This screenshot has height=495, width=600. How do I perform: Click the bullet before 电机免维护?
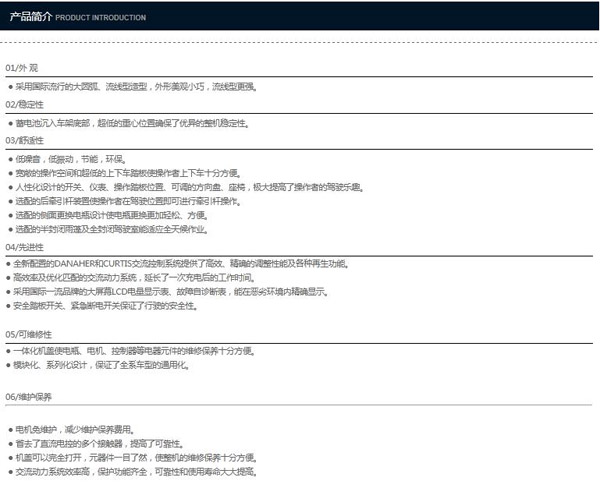coord(9,429)
